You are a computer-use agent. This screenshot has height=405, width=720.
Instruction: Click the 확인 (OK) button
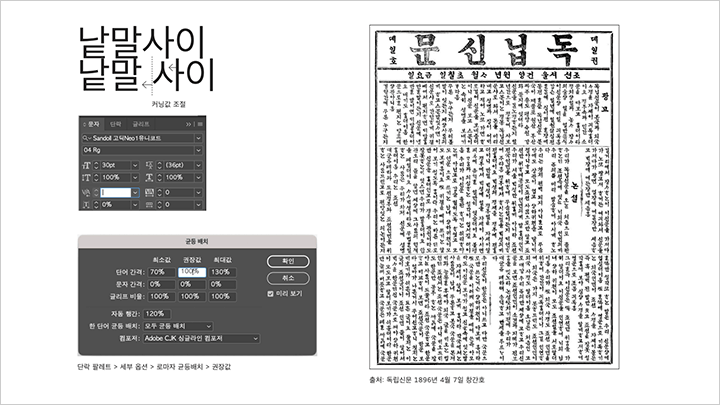tap(288, 261)
